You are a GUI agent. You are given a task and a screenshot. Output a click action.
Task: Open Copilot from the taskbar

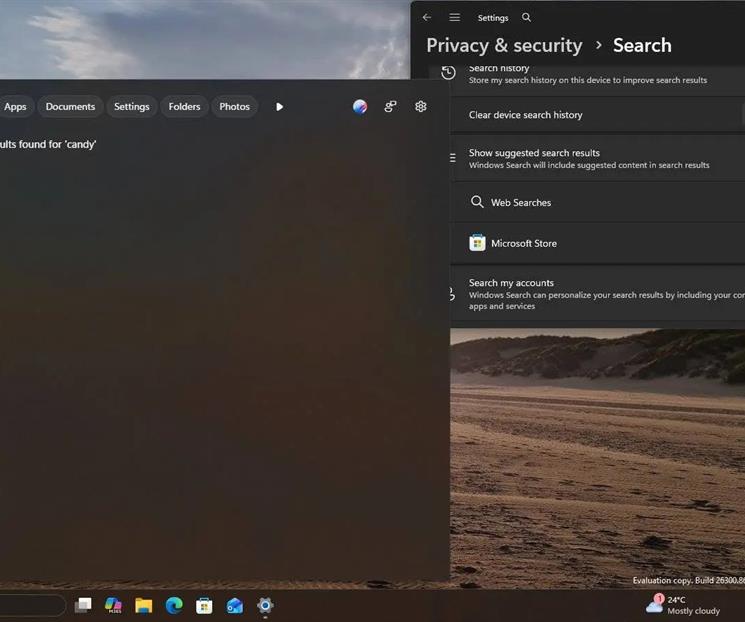coord(113,605)
